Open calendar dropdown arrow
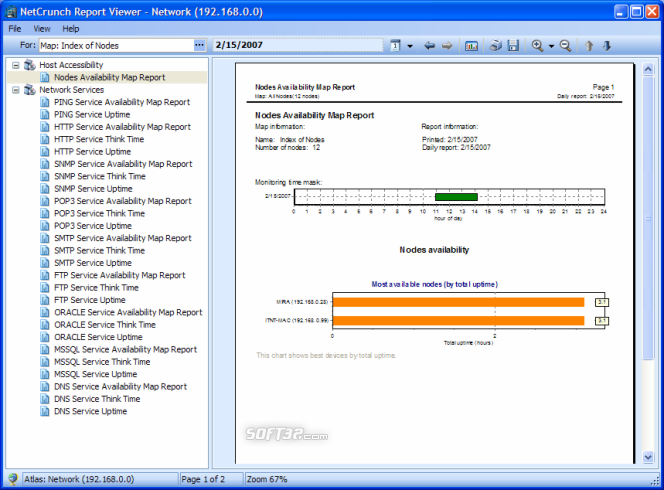The width and height of the screenshot is (664, 490). (x=410, y=46)
